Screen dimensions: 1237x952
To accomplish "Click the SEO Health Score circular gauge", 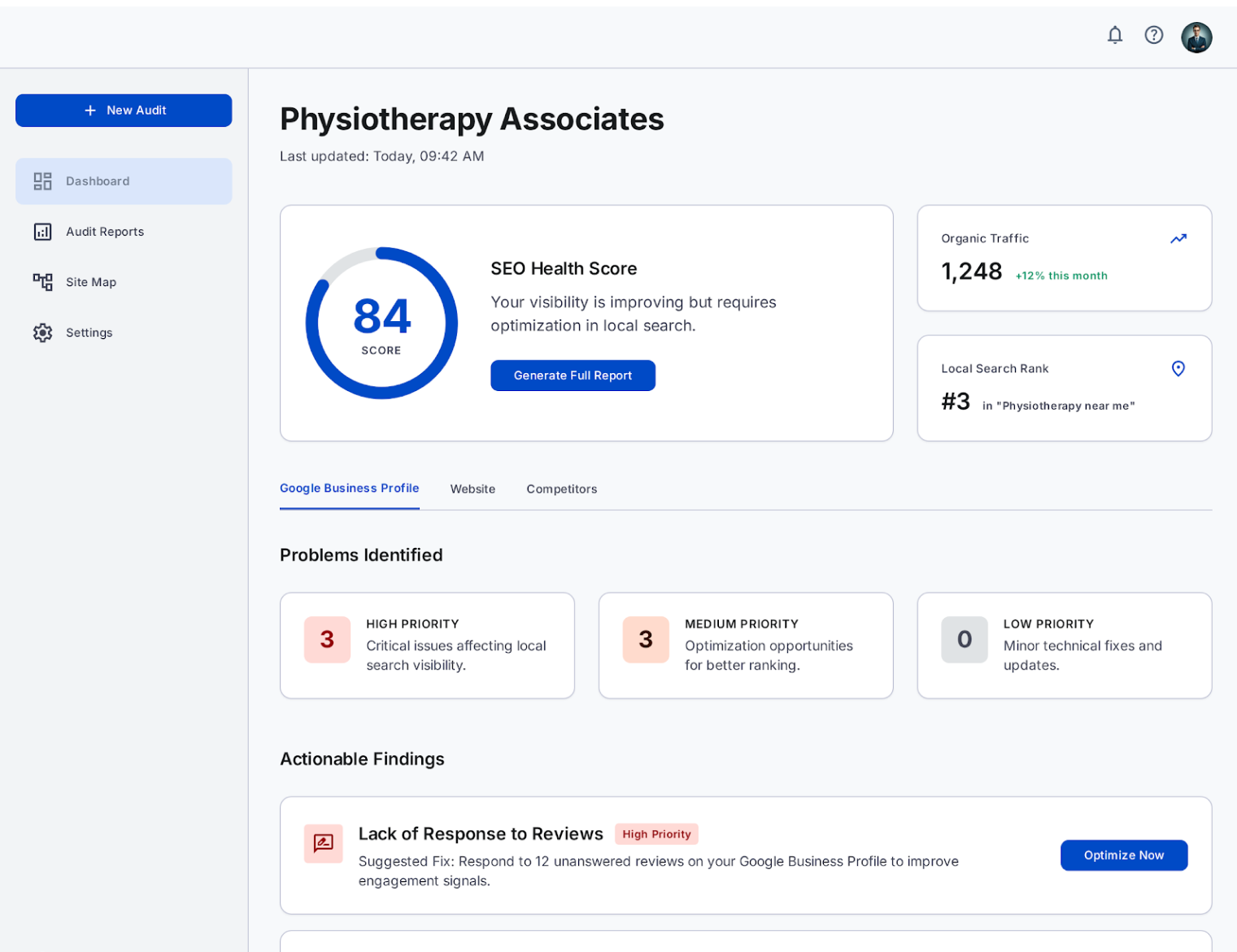I will (381, 324).
